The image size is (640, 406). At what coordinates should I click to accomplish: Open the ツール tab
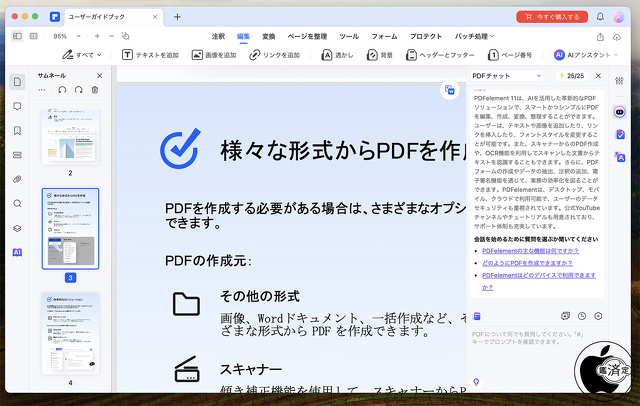pyautogui.click(x=349, y=36)
